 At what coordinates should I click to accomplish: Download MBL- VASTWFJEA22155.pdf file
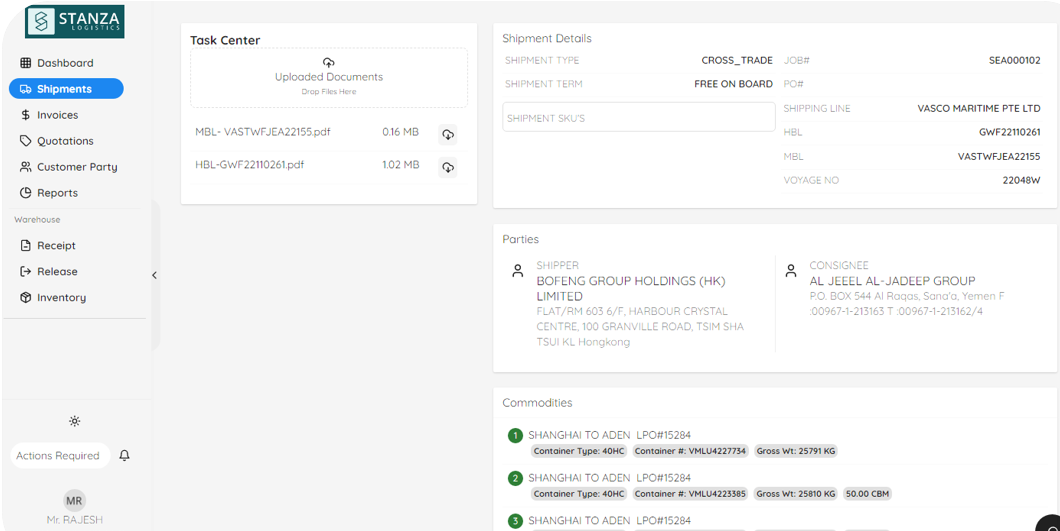(448, 135)
